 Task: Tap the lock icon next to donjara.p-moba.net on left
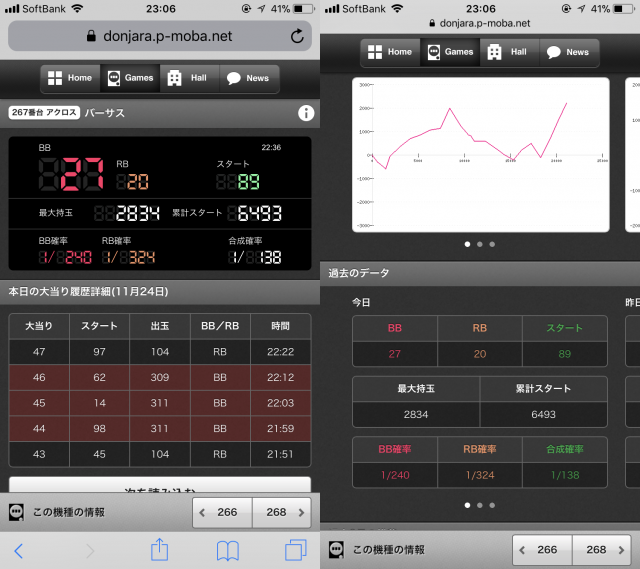tap(90, 36)
